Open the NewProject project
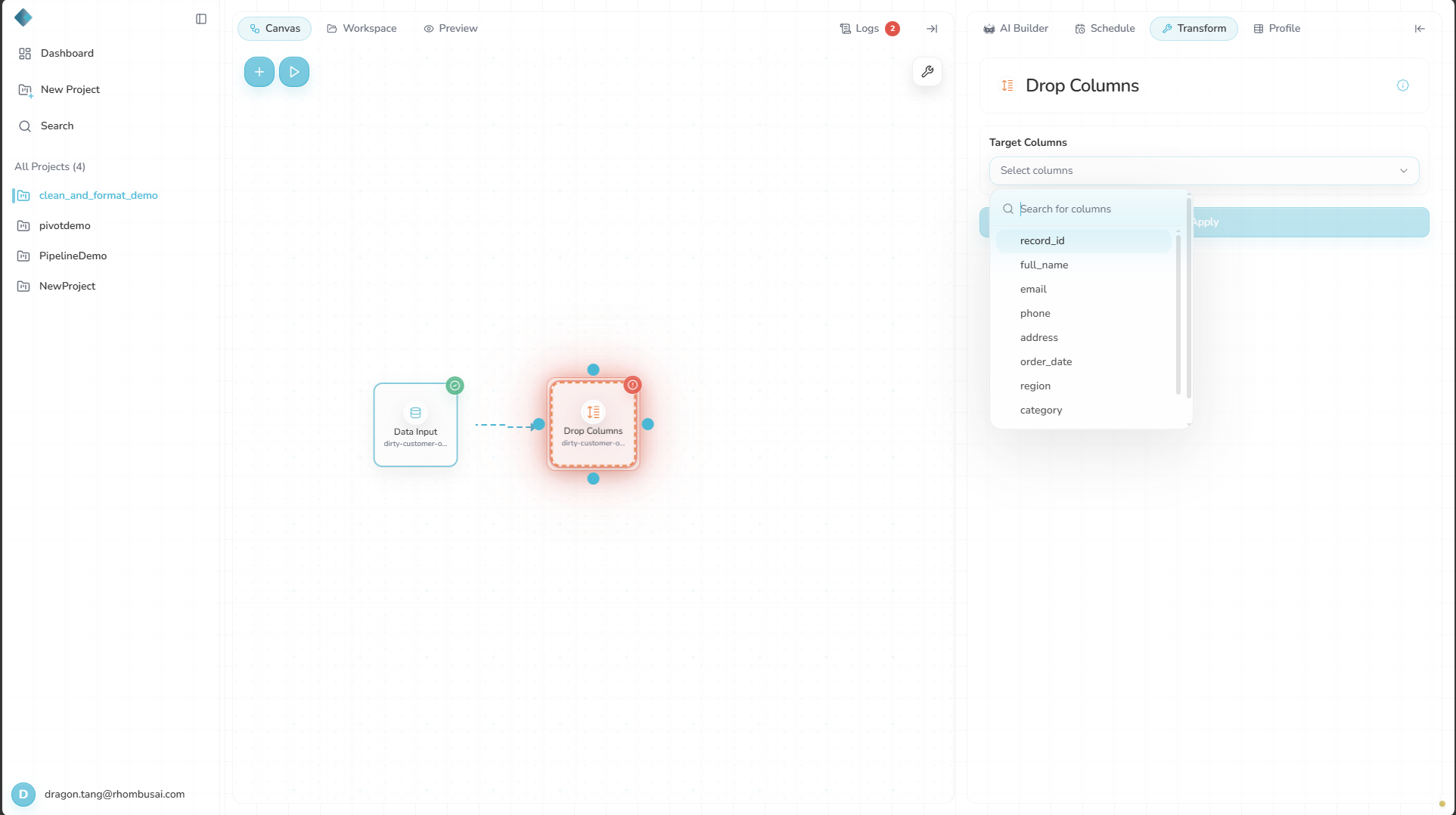 (67, 287)
